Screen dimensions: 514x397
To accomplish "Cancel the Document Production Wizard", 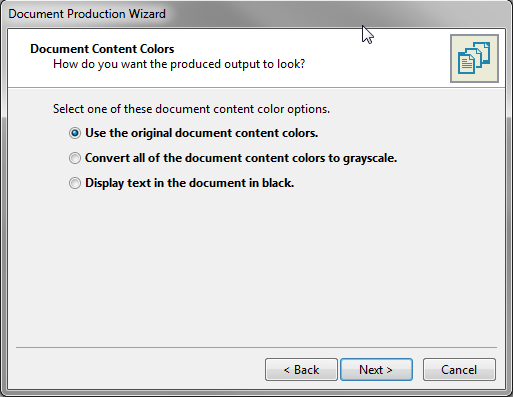I will click(x=459, y=370).
